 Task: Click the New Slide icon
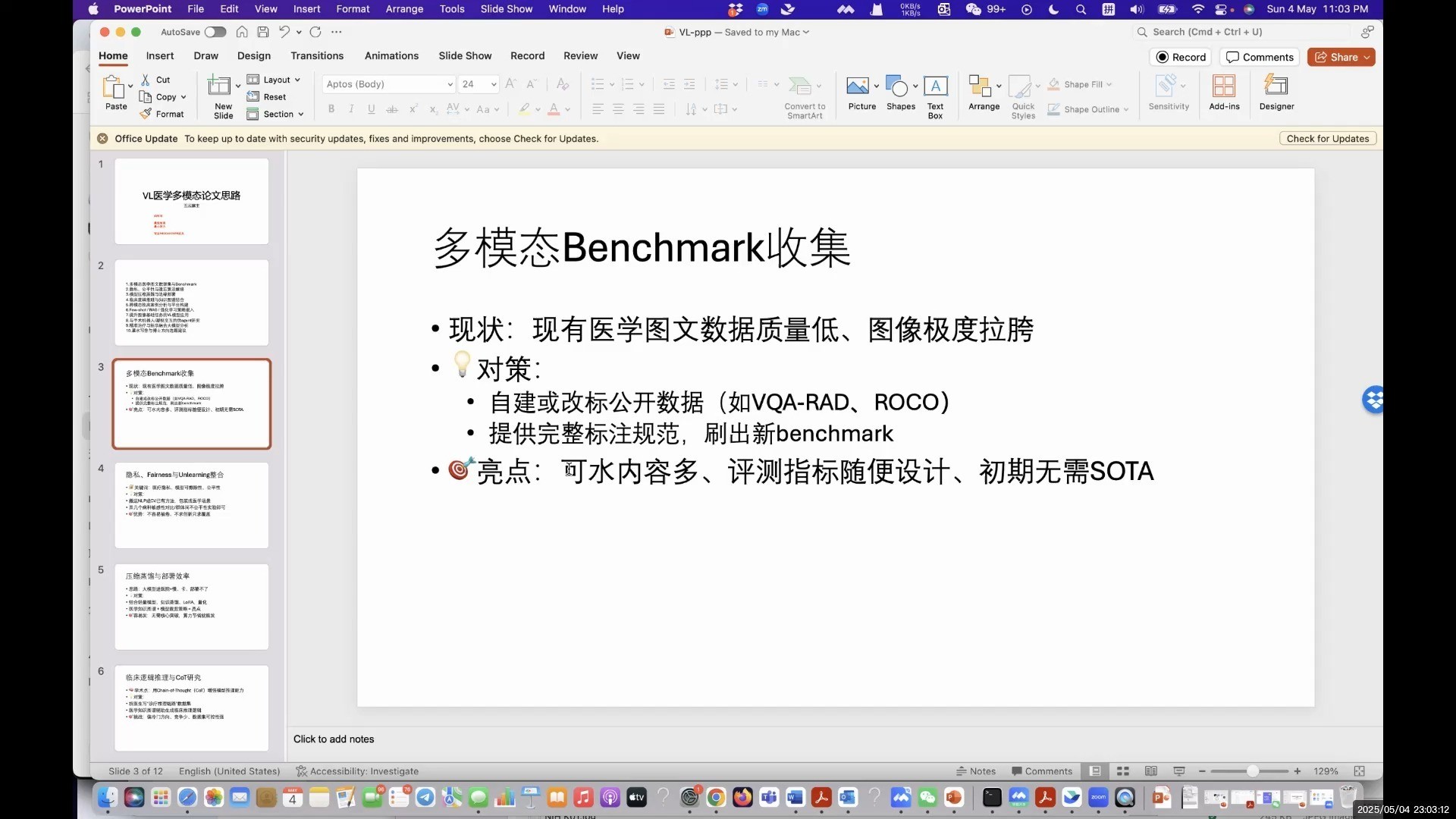coord(220,86)
